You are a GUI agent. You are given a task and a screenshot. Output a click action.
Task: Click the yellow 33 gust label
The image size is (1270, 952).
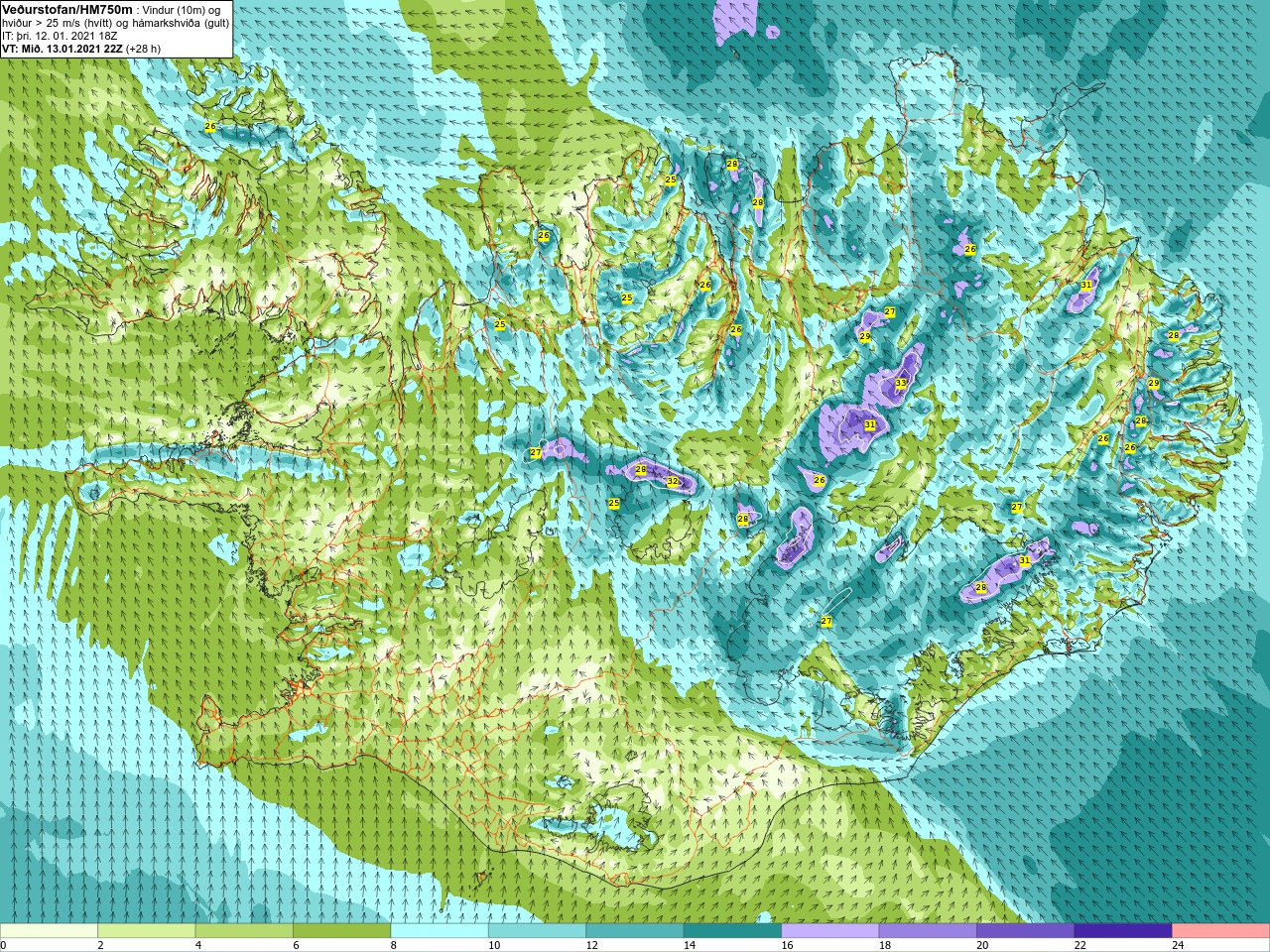point(901,383)
